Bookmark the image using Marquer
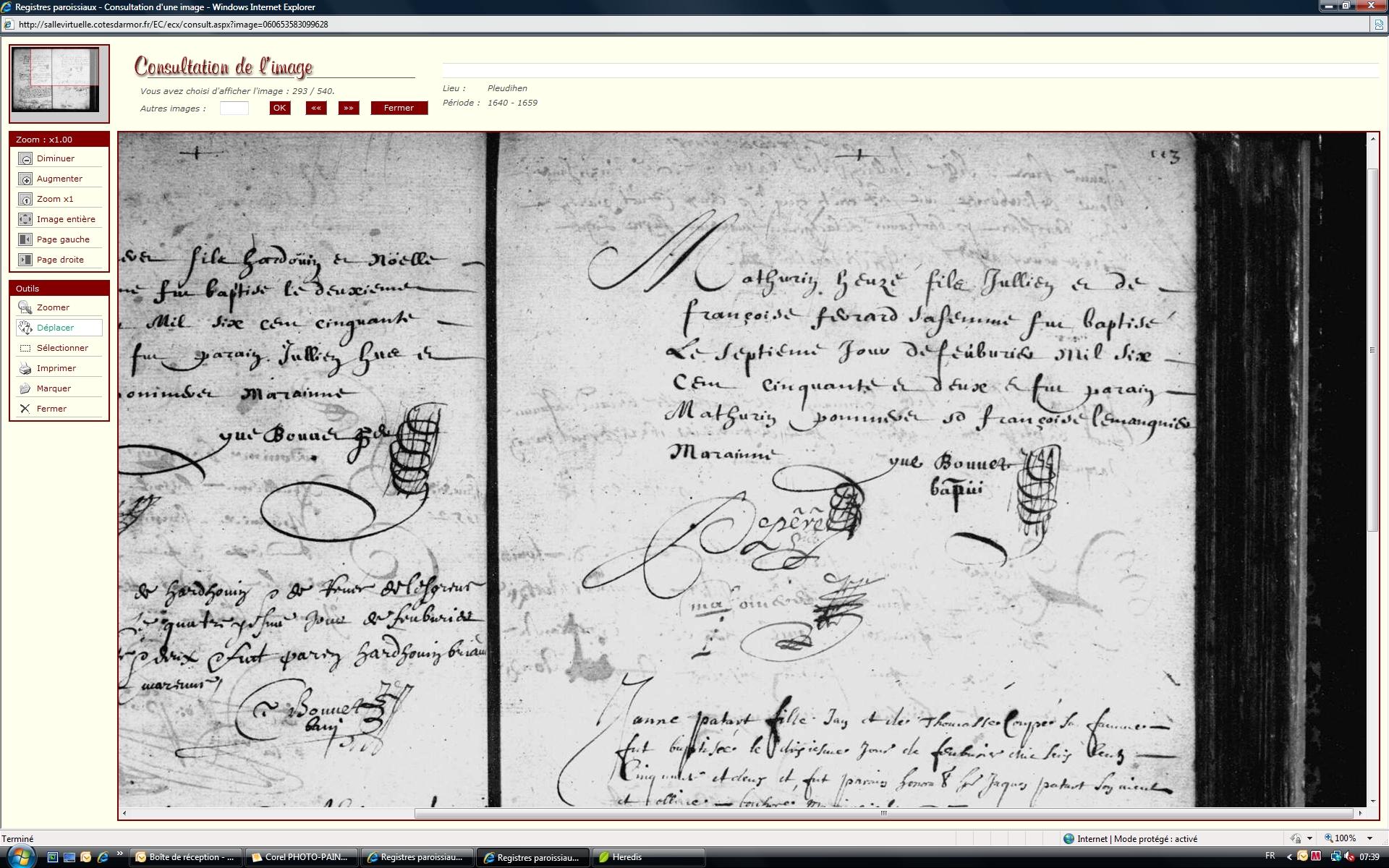1389x868 pixels. pos(25,388)
